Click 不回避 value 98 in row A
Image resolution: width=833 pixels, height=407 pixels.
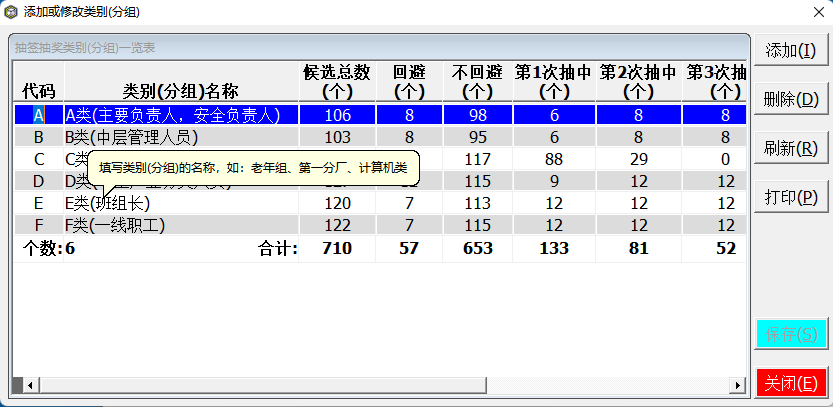(478, 115)
